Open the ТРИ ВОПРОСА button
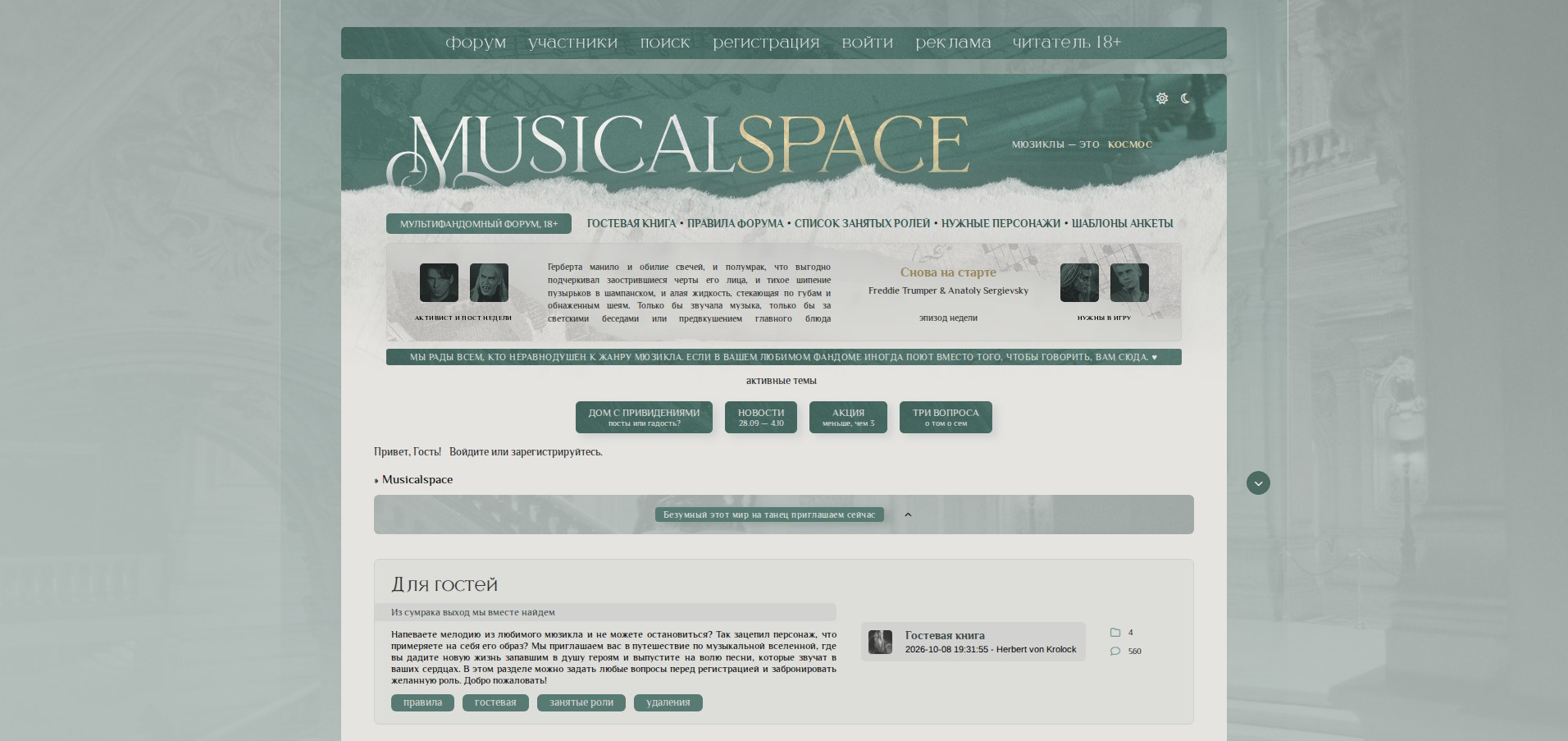Screen dimensions: 1568x741 pyautogui.click(x=946, y=417)
